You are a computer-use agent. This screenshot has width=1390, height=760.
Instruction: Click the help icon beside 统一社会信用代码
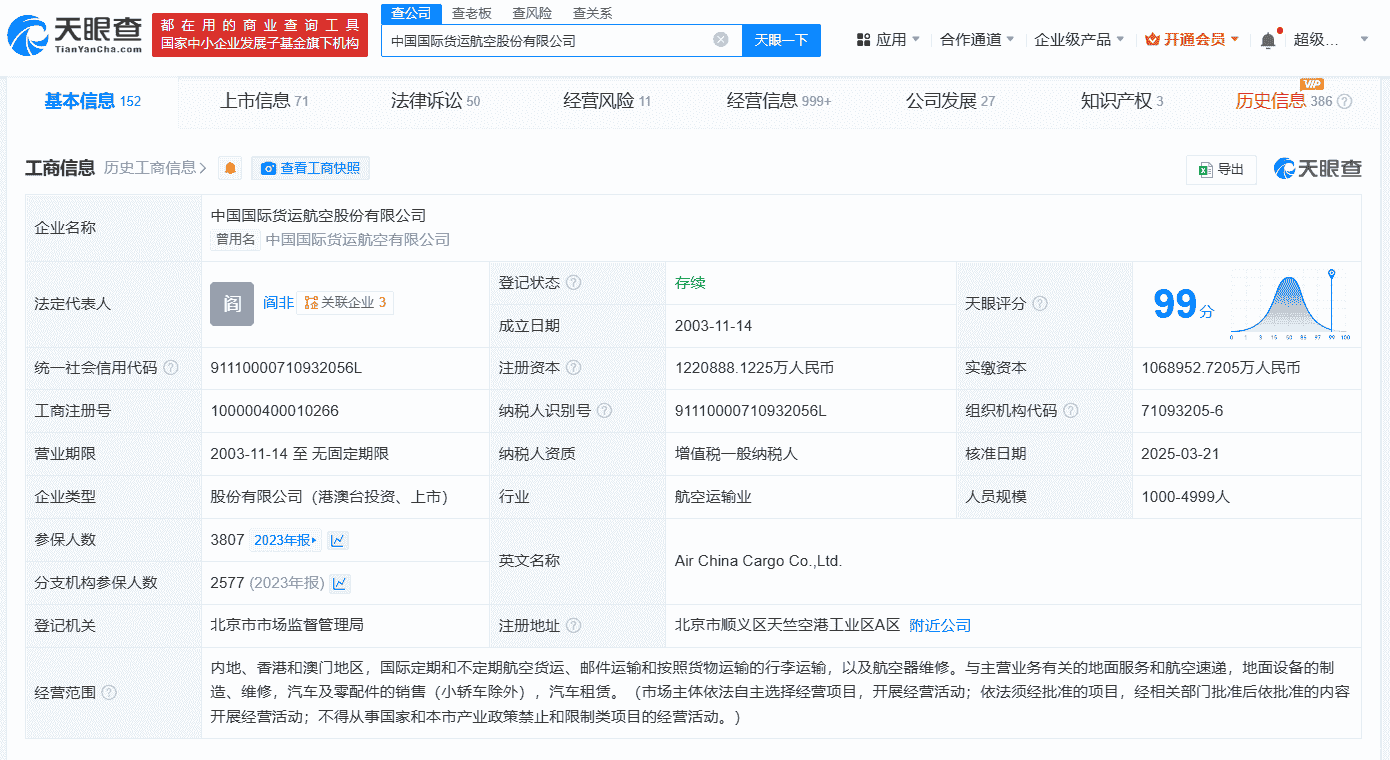(x=171, y=368)
